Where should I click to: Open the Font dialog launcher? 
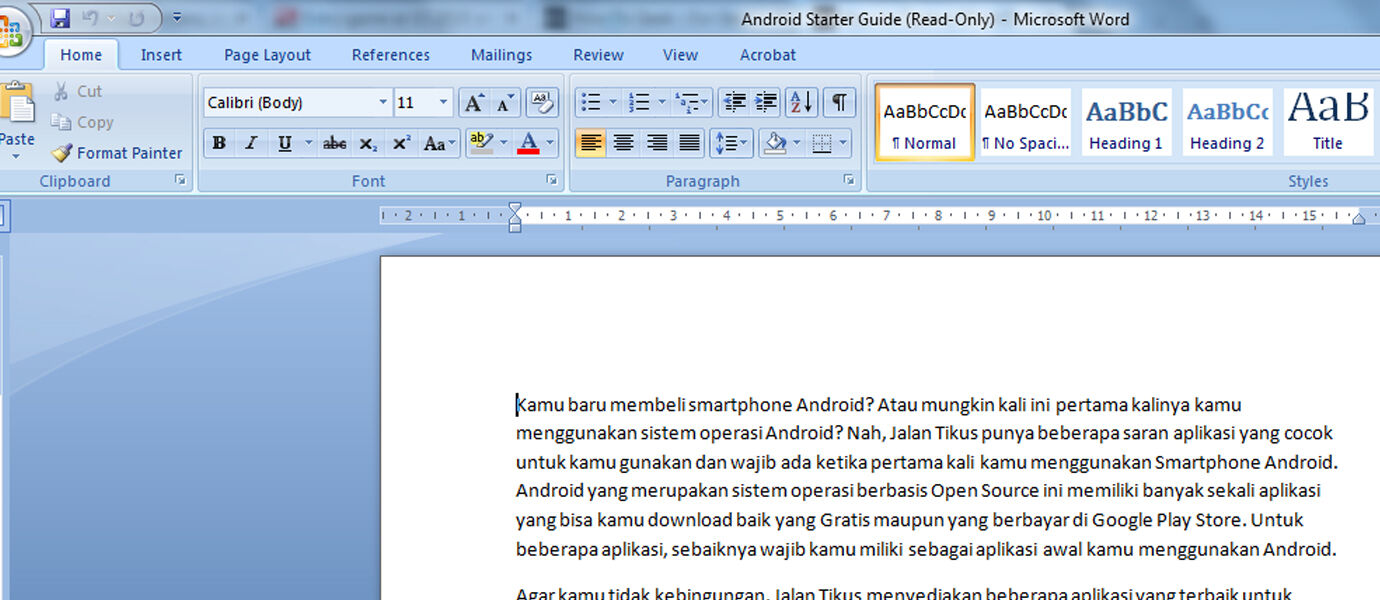552,180
